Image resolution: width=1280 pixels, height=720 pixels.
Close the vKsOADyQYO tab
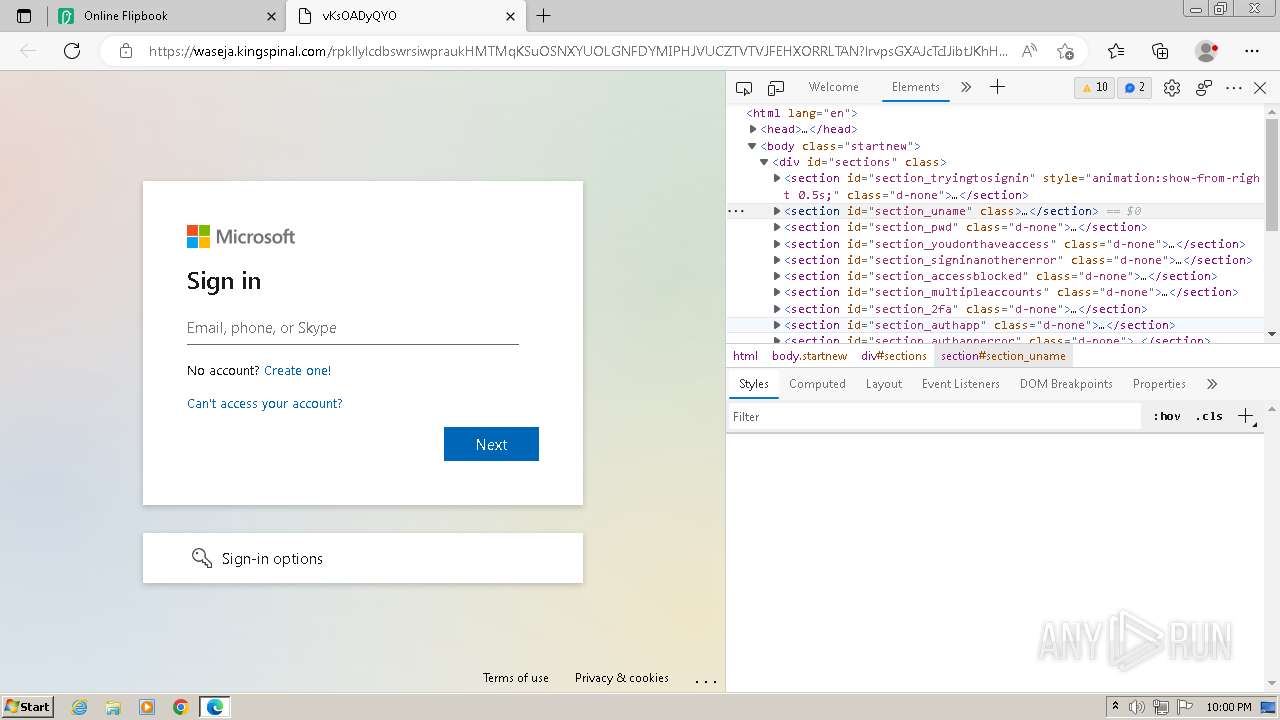511,16
